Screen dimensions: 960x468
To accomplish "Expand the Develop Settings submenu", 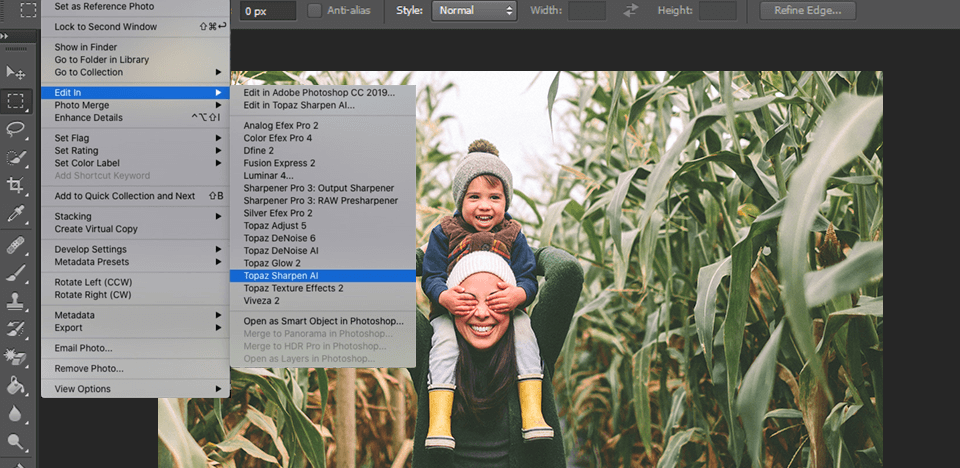I will (x=135, y=249).
